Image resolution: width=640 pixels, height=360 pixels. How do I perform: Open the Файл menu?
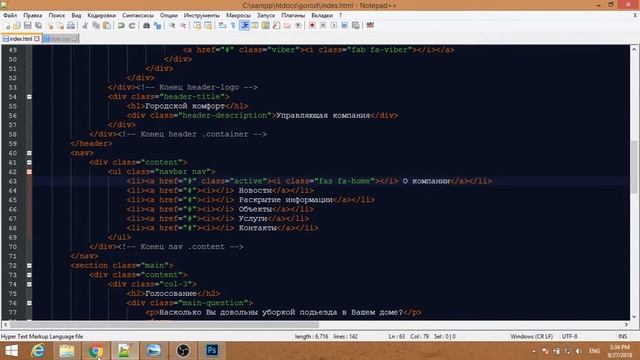10,15
